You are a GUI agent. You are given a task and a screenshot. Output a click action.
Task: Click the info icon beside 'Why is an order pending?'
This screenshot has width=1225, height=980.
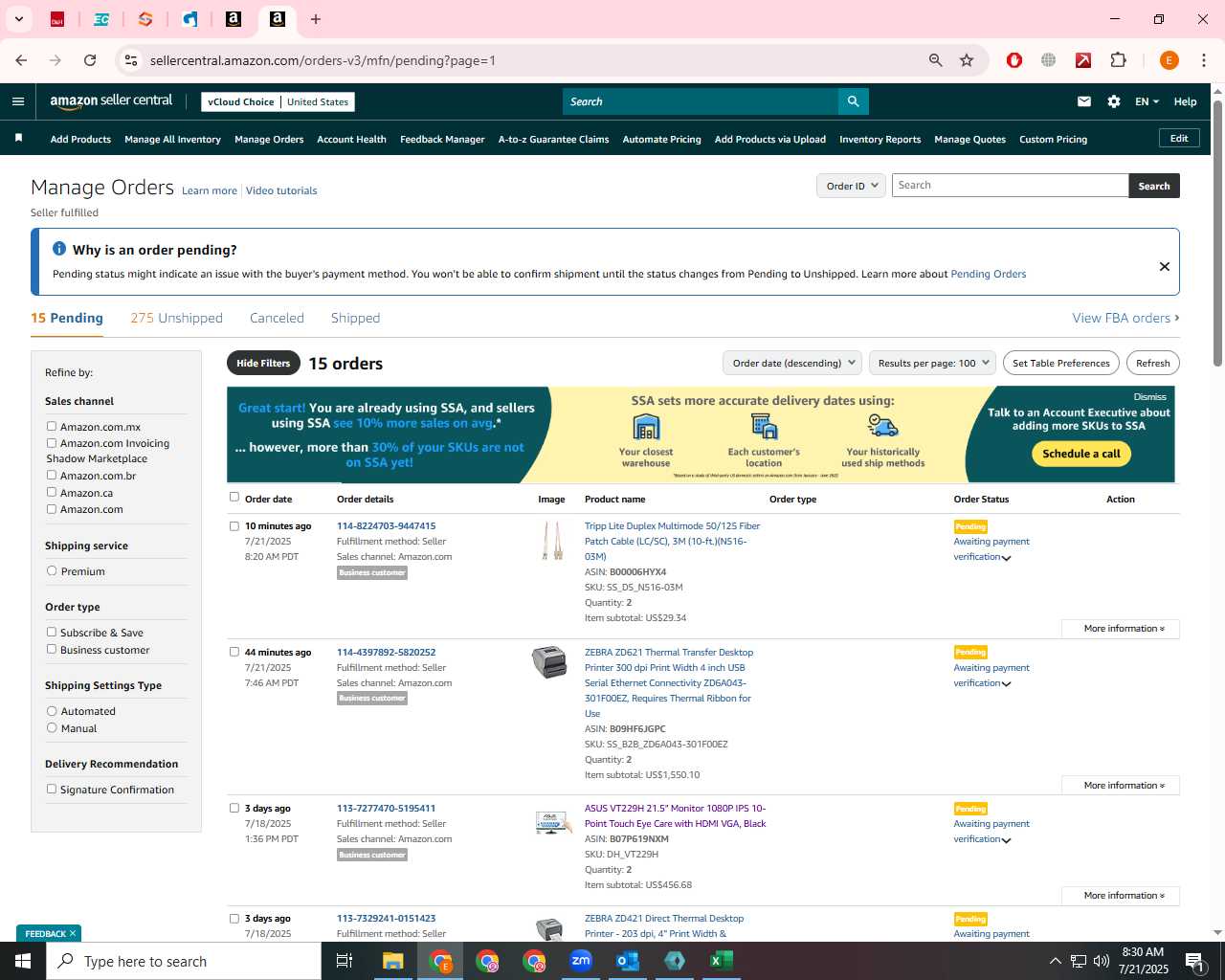click(x=59, y=249)
